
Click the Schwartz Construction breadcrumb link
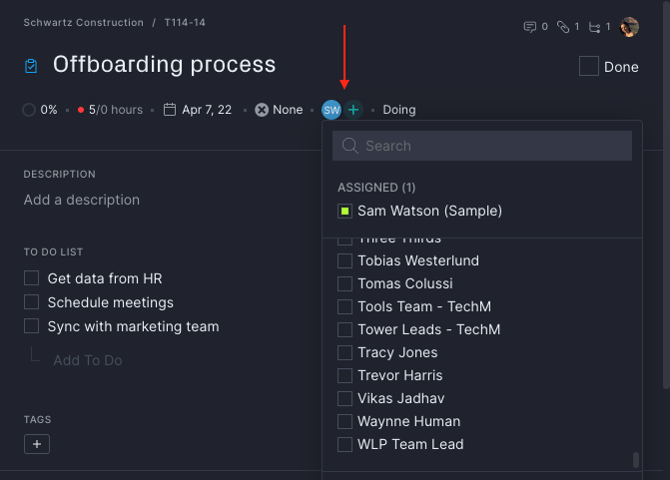(x=83, y=23)
